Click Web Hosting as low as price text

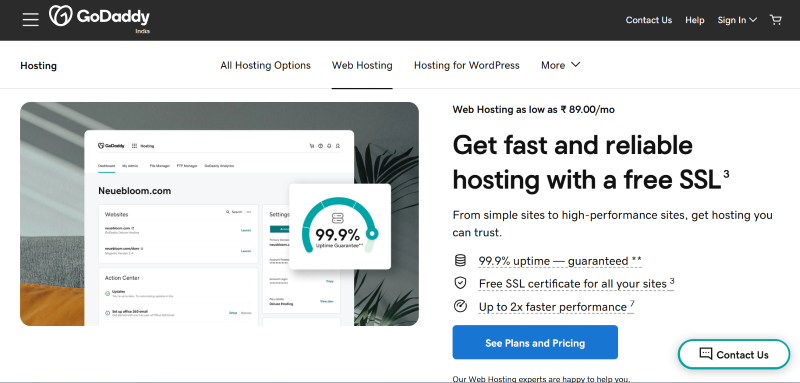coord(533,109)
